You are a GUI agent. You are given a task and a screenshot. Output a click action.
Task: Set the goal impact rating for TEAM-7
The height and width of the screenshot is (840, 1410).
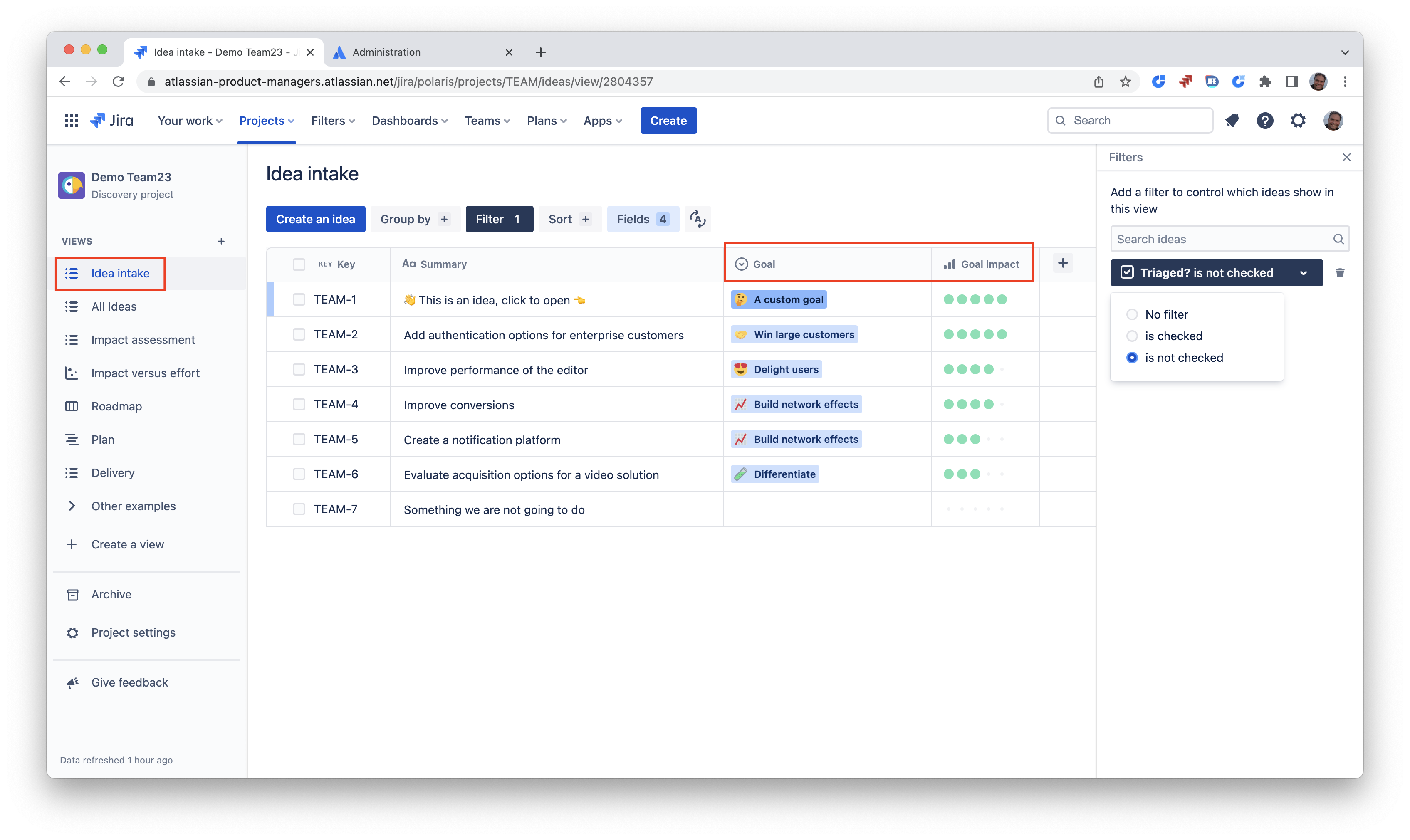click(975, 509)
